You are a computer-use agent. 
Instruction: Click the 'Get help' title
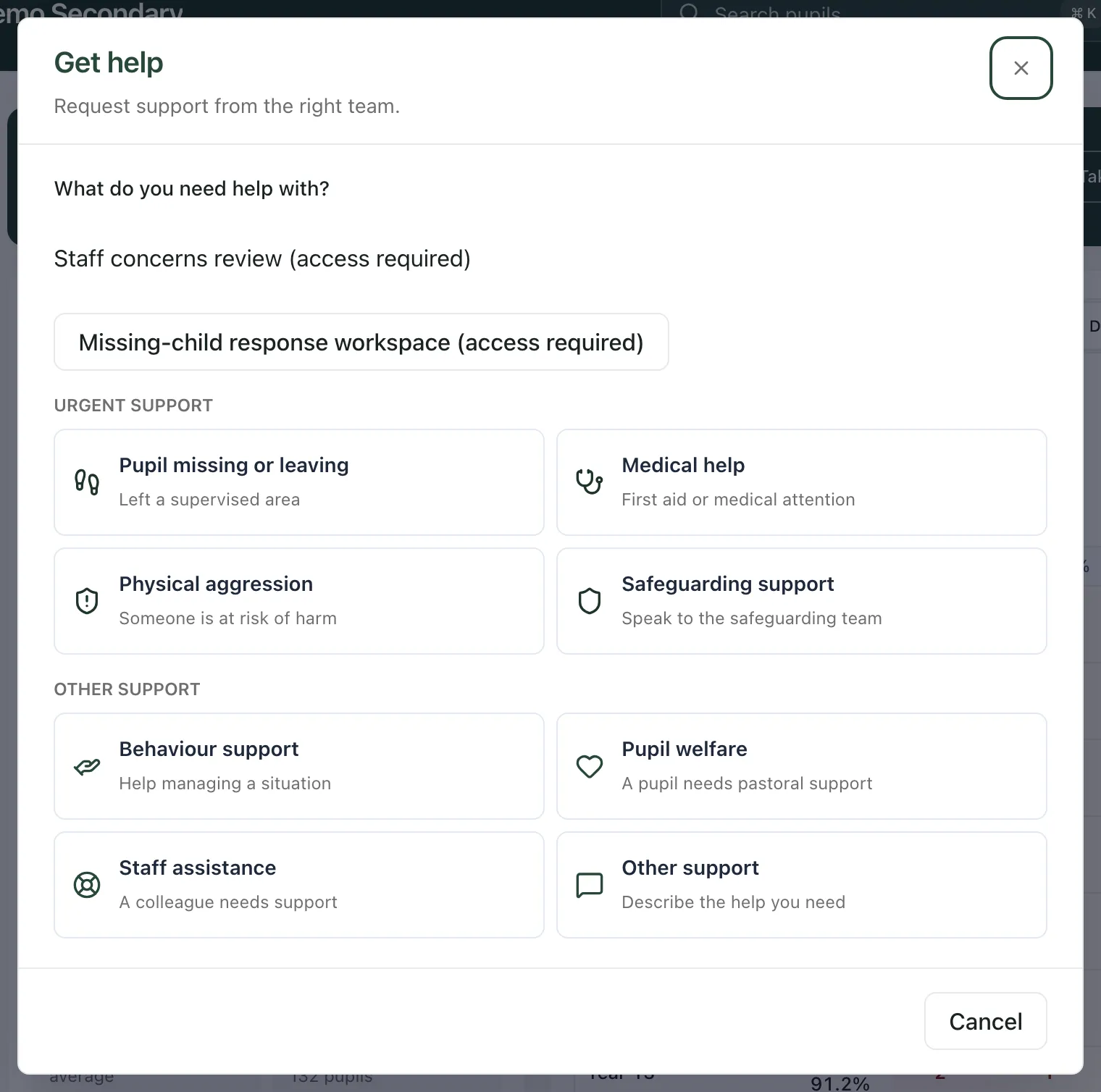click(109, 63)
